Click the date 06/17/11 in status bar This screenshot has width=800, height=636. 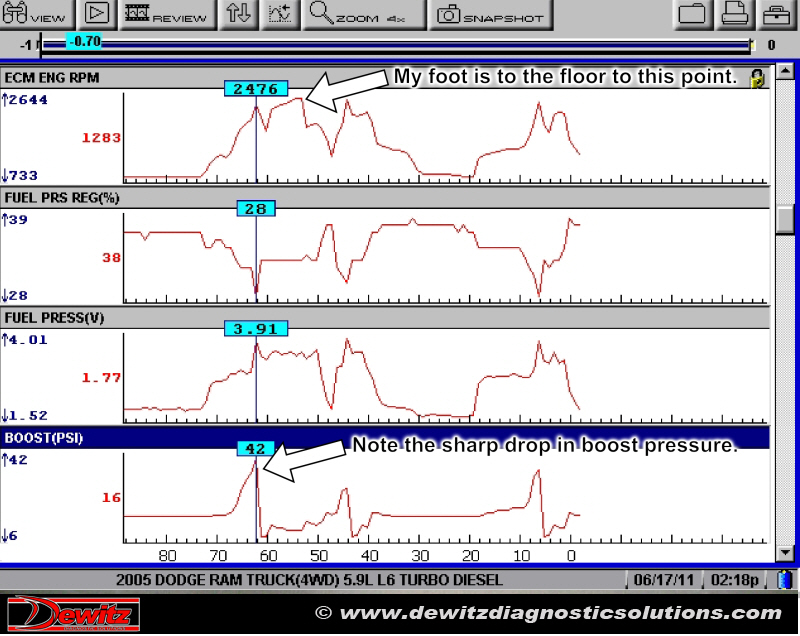[x=664, y=580]
